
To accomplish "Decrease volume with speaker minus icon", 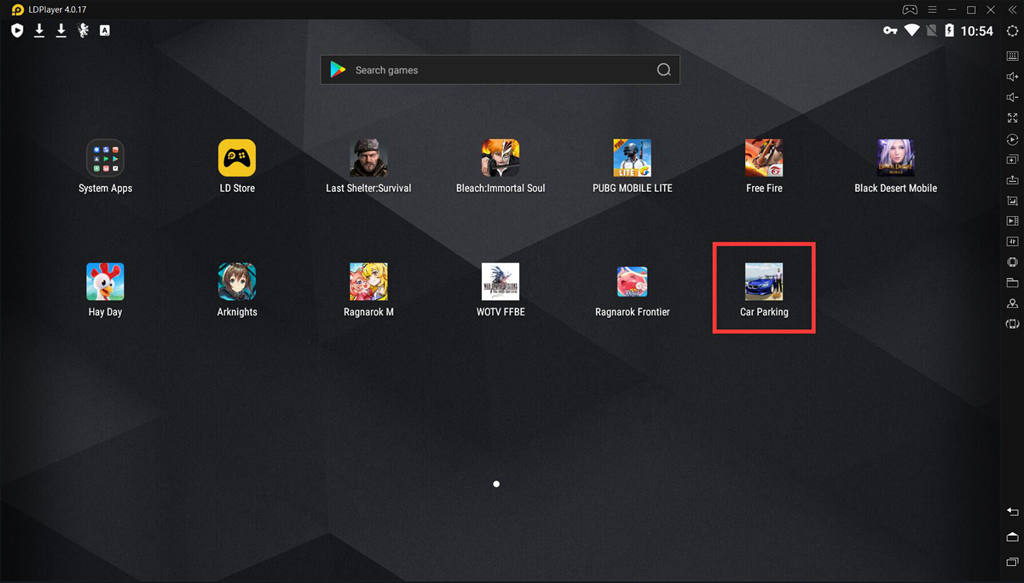I will click(1012, 98).
